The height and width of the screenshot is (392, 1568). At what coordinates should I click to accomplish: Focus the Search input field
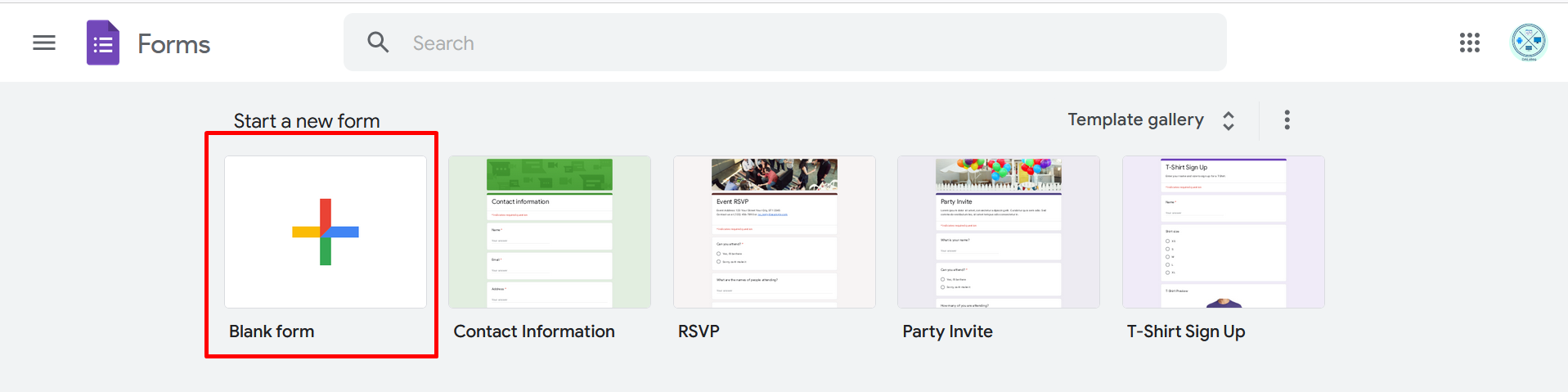(785, 43)
